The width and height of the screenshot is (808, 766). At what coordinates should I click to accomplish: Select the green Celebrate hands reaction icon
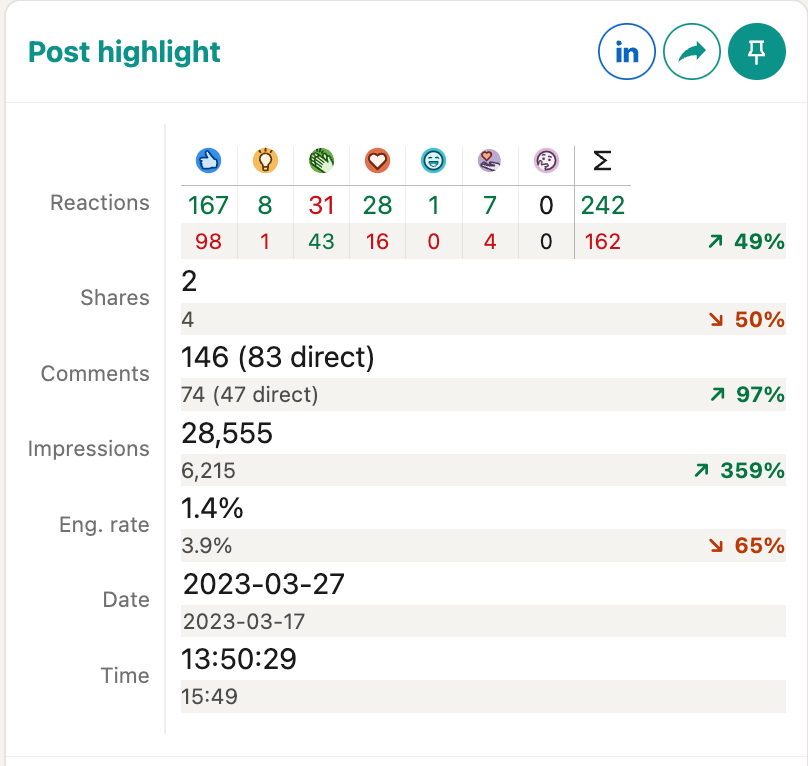tap(320, 160)
